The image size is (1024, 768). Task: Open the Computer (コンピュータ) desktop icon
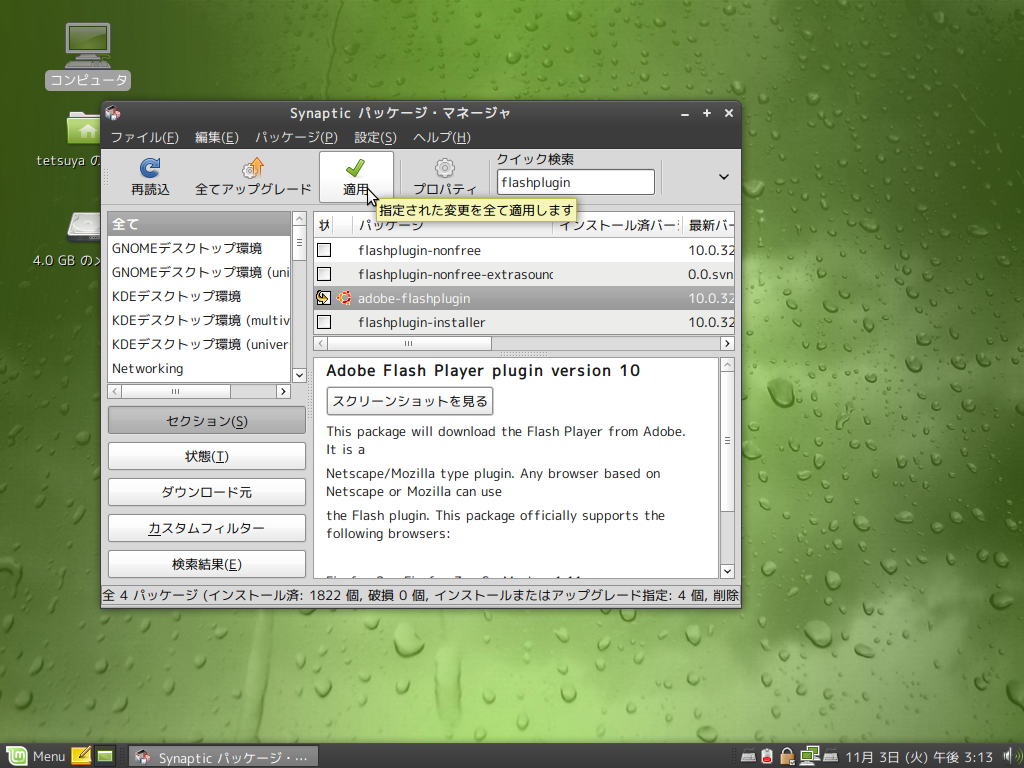[88, 45]
